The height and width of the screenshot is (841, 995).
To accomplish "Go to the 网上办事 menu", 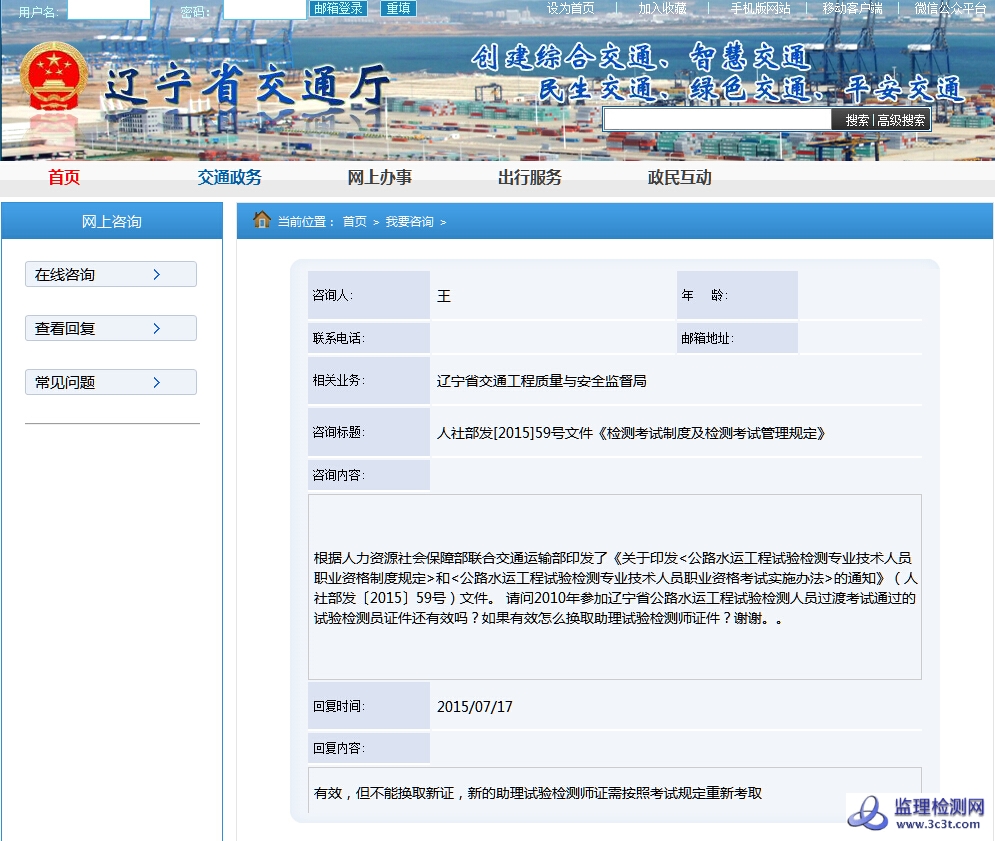I will click(379, 178).
